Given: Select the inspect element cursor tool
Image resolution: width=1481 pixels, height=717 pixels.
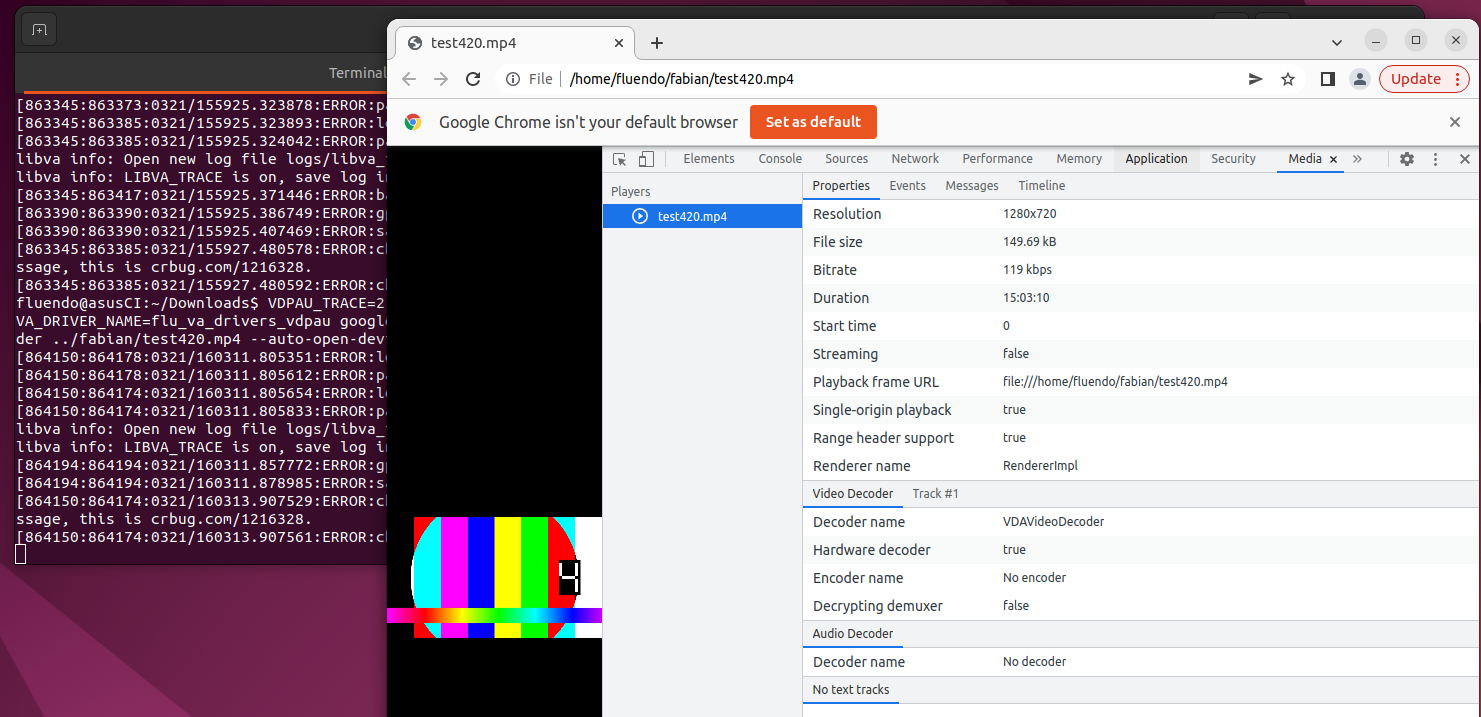Looking at the screenshot, I should click(619, 158).
